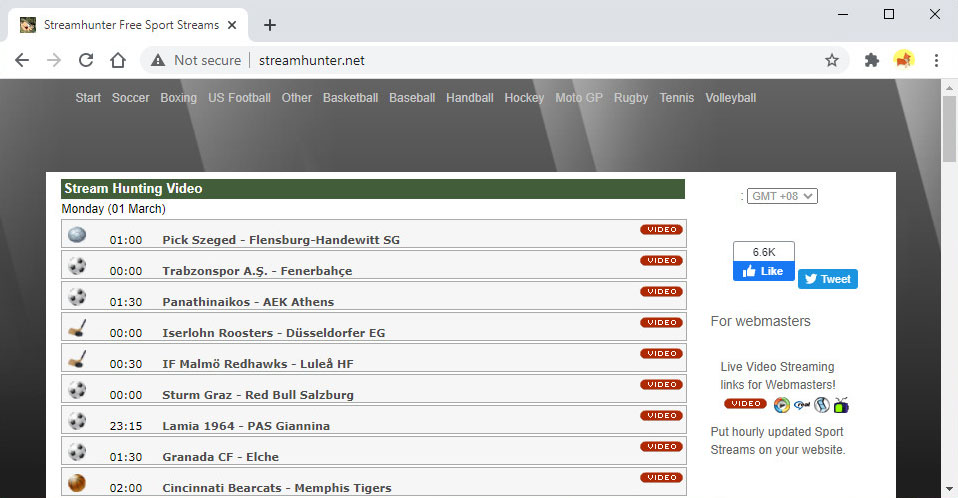Open the Lamia 1964 - PAS Giannina link
Viewport: 958px width, 498px height.
tap(246, 426)
